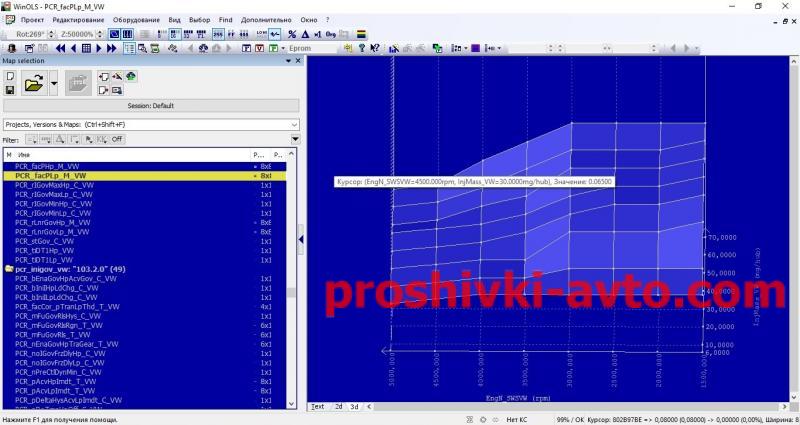Toggle the 8-bit data width button
Viewport: 800px width, 425px height.
click(x=161, y=34)
